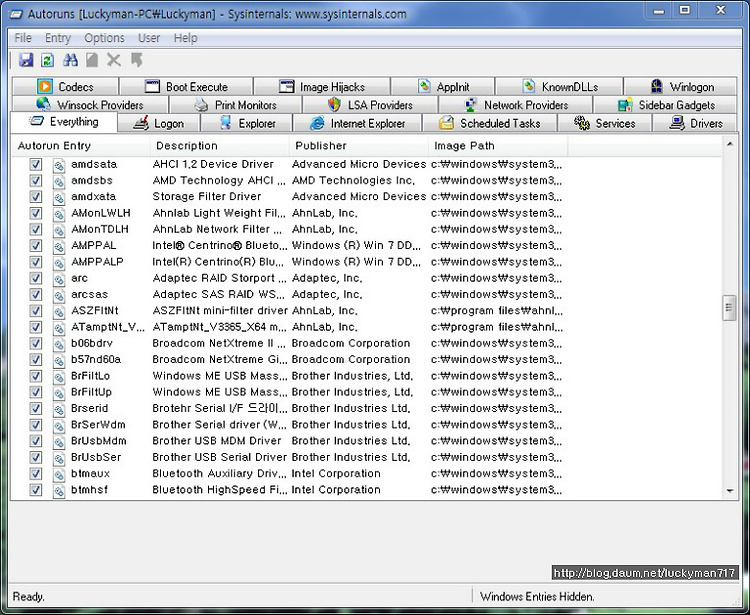Switch to Network Providers tab
The image size is (750, 615).
point(516,105)
